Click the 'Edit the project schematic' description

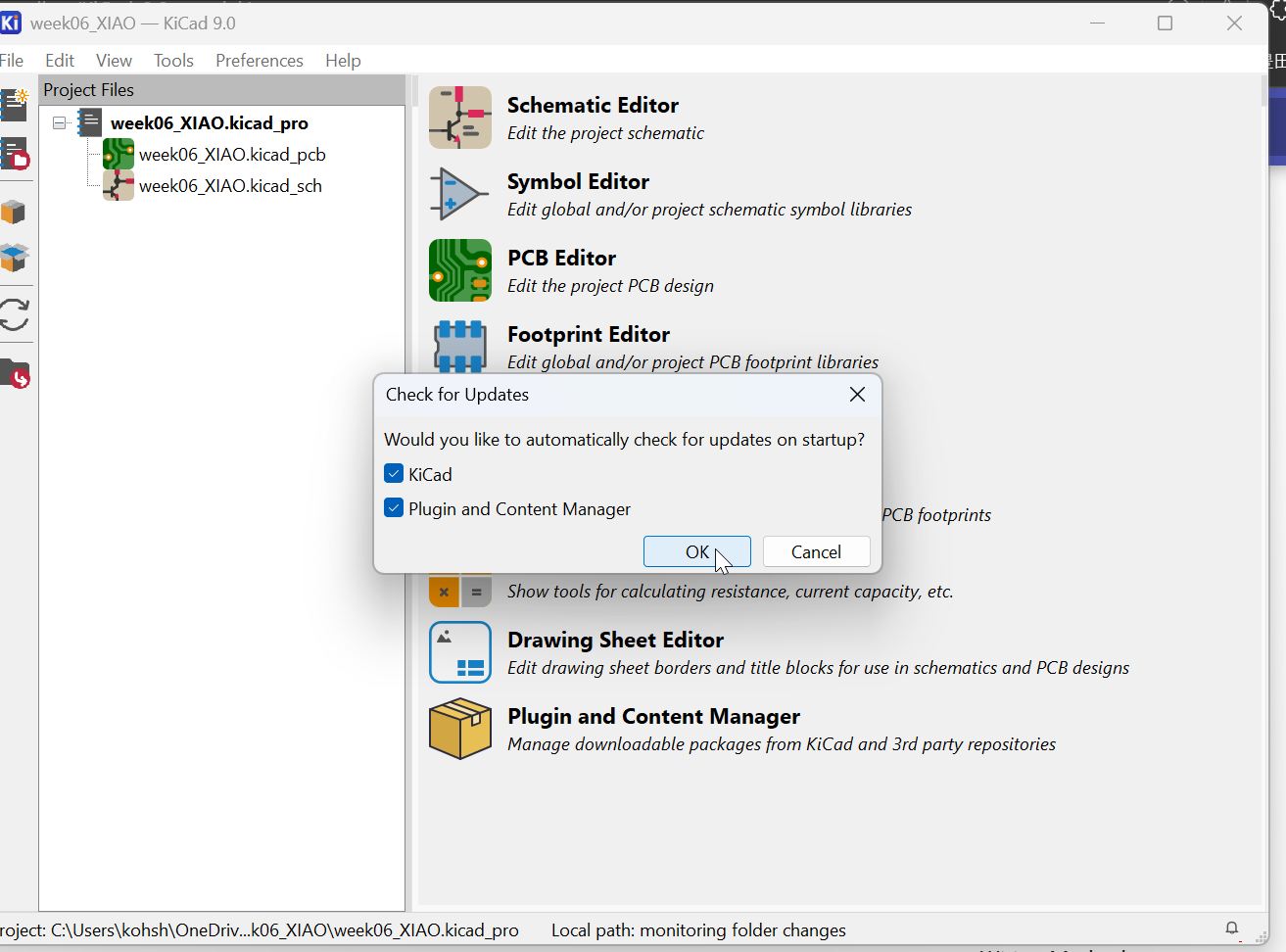coord(605,133)
